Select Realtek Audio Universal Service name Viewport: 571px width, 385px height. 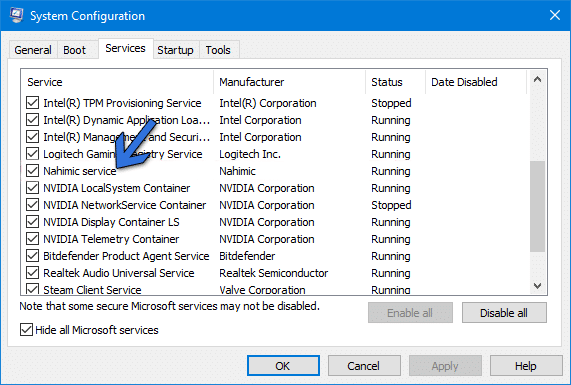pyautogui.click(x=119, y=273)
